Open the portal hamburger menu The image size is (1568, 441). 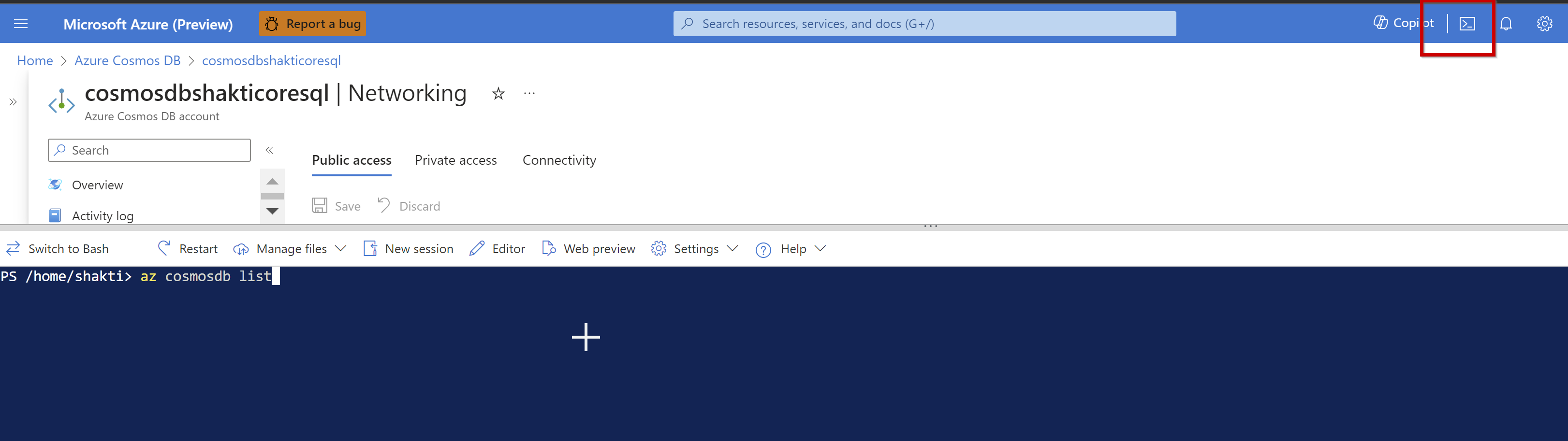pyautogui.click(x=20, y=23)
